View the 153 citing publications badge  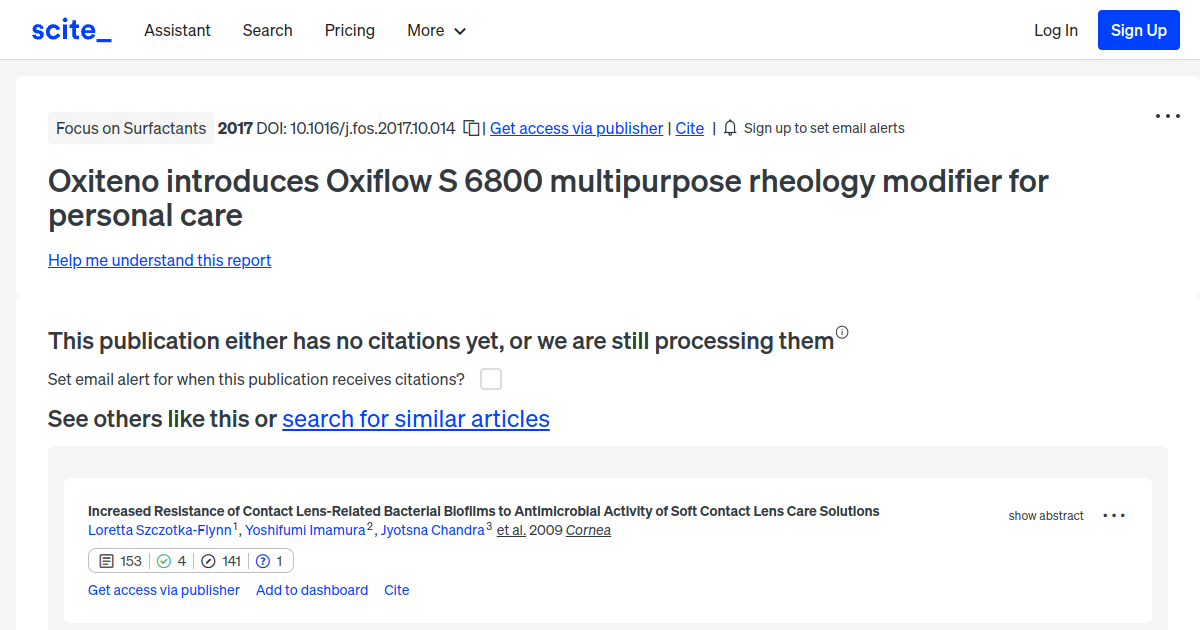[x=120, y=560]
